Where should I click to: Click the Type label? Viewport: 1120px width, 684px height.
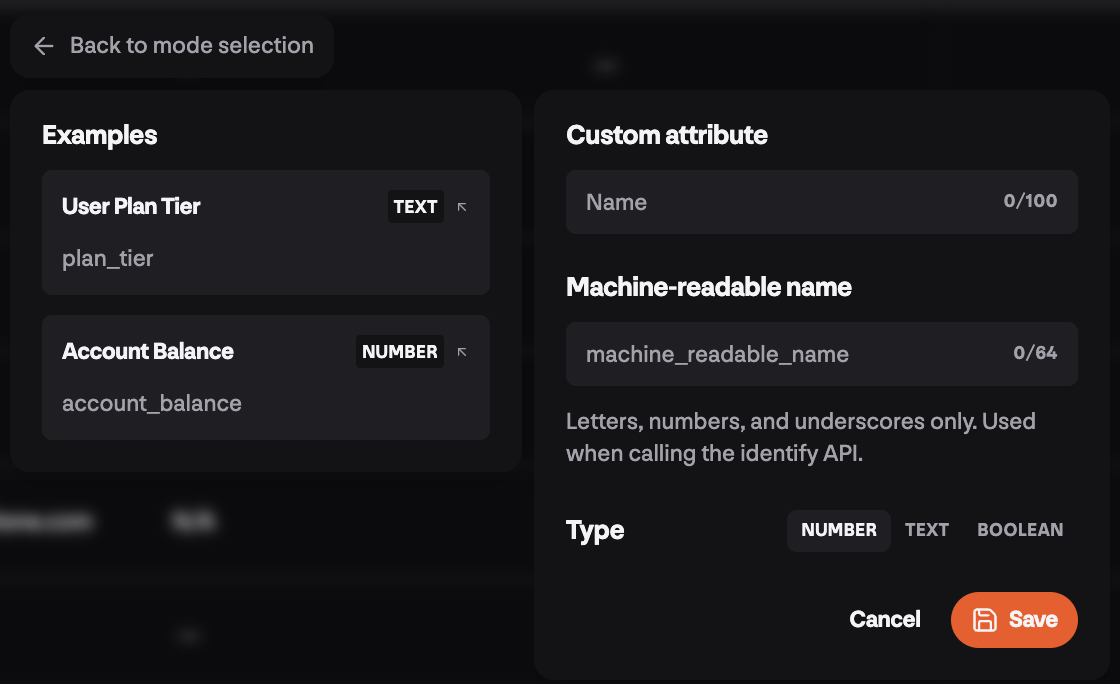pos(595,530)
